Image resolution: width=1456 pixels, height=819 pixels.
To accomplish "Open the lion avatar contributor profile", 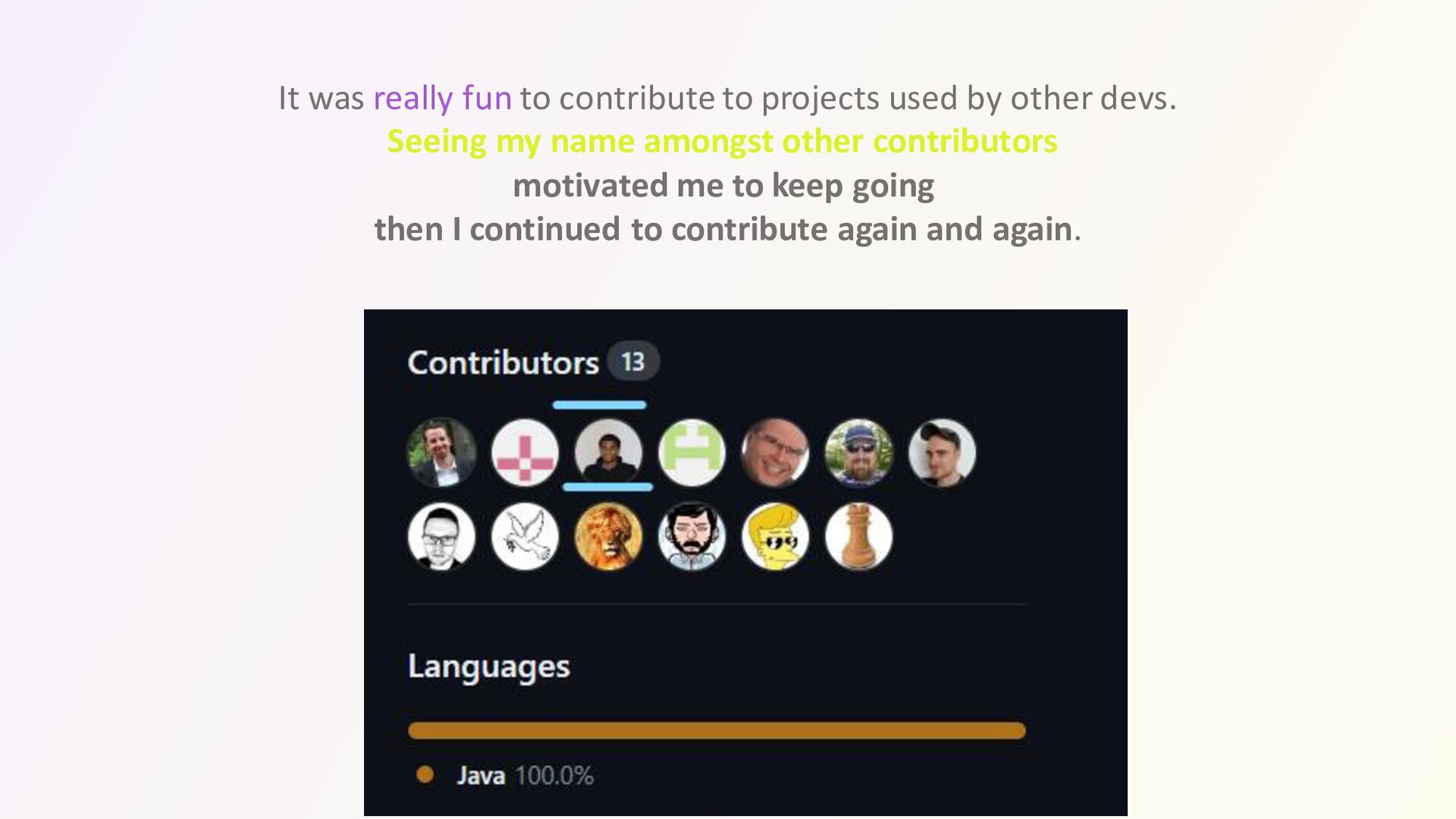I will click(x=608, y=536).
